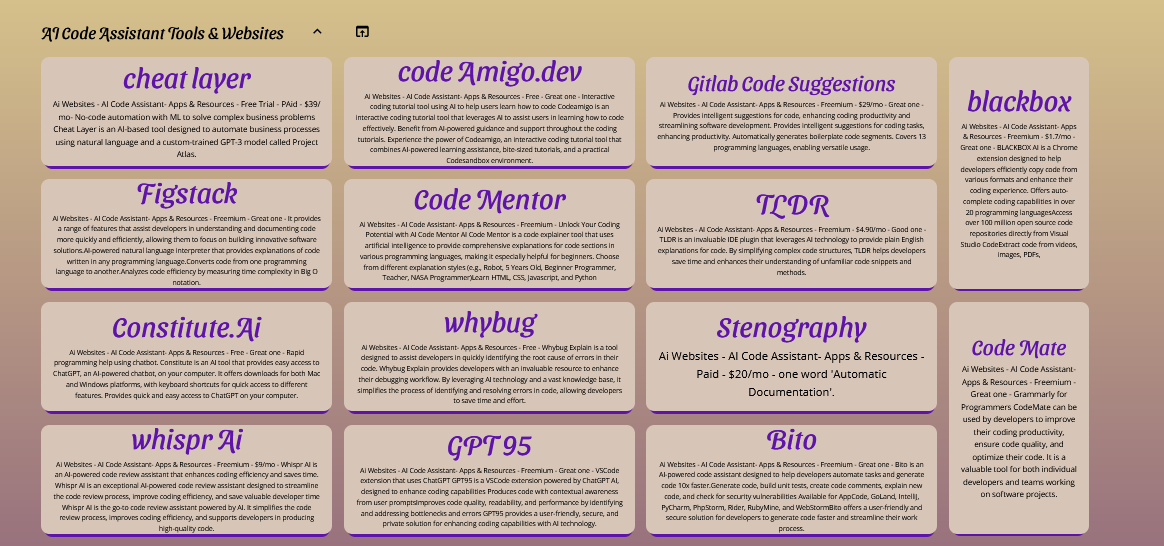Click Constitute.Ai ChatGPT chatbot description text

(x=186, y=374)
